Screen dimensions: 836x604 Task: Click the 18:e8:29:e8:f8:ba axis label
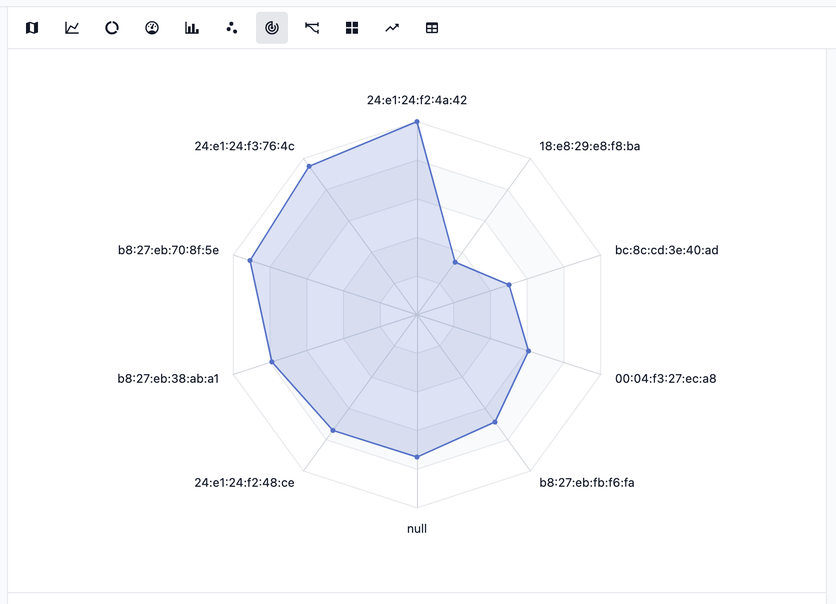coord(590,146)
